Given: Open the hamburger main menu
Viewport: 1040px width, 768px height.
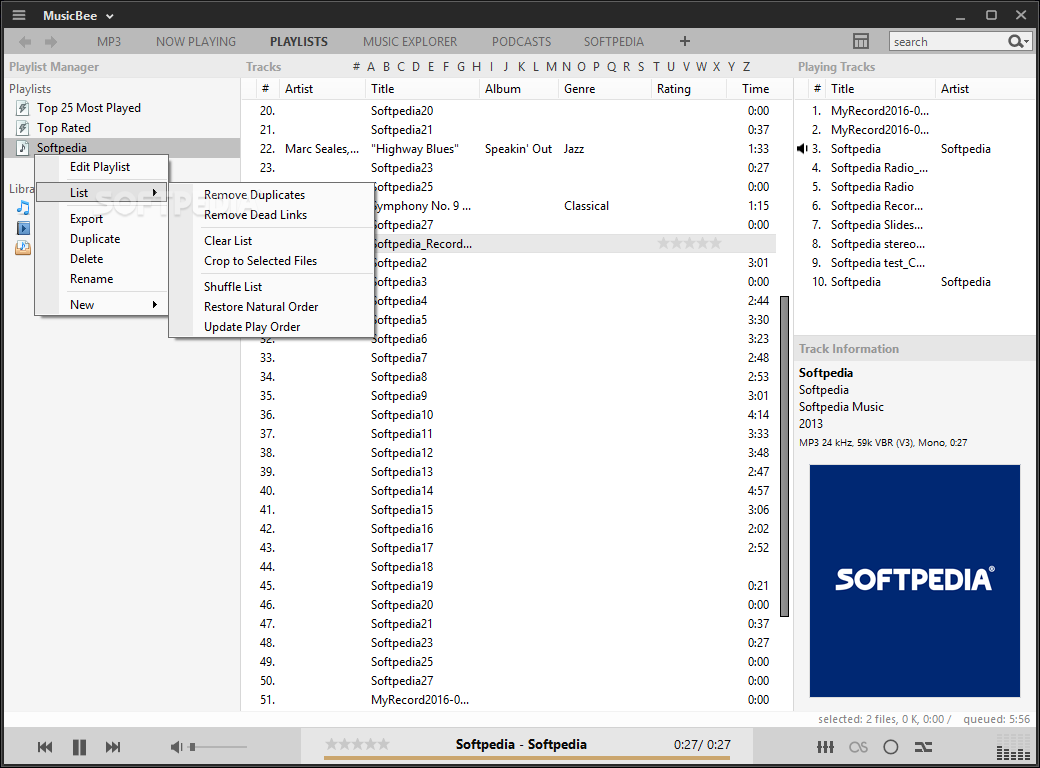Looking at the screenshot, I should point(19,15).
